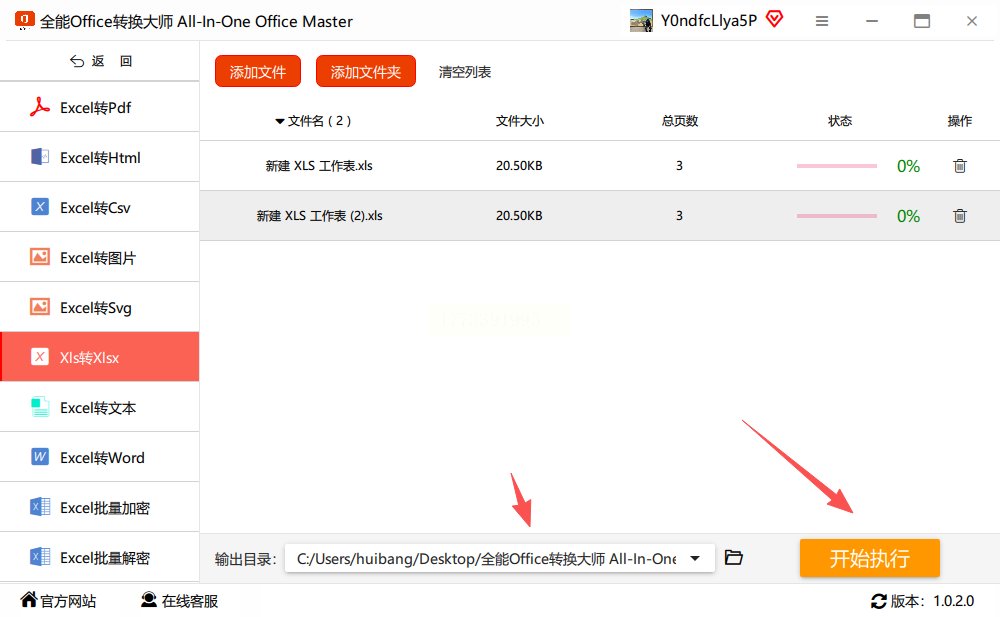Click the 文件大小 column header

(x=520, y=121)
